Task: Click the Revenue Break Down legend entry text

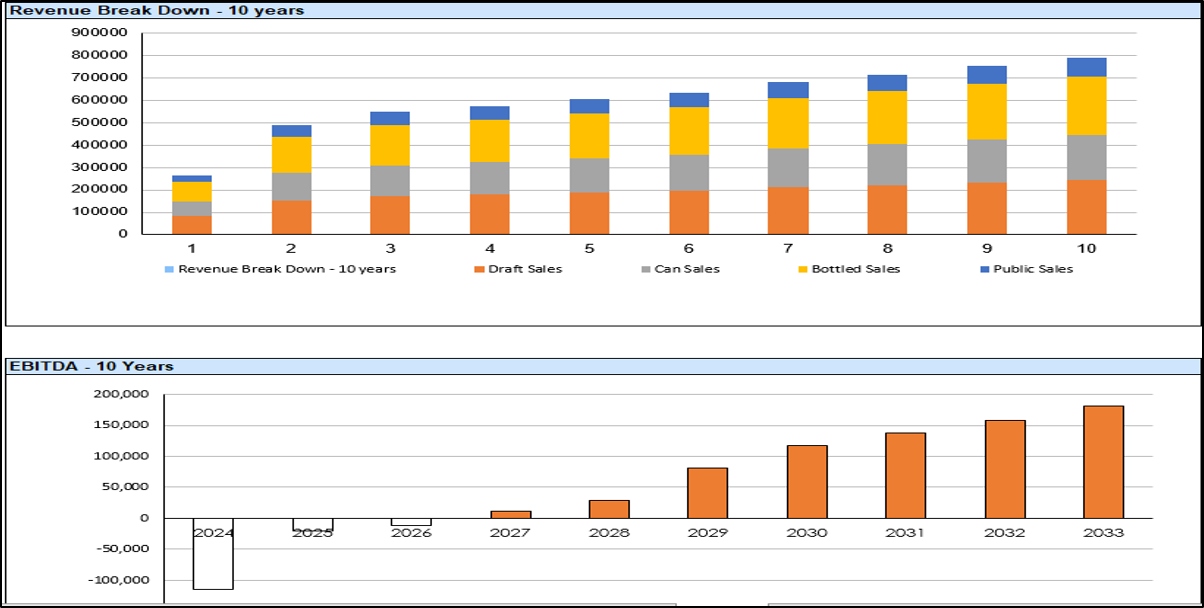Action: click(x=286, y=269)
